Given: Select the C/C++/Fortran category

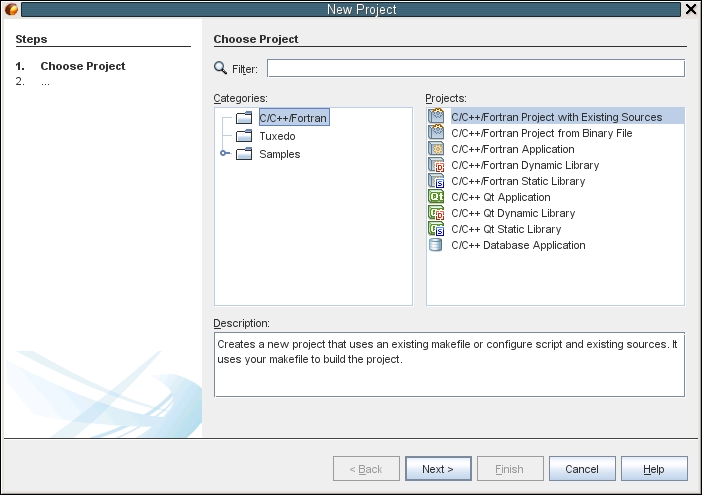Looking at the screenshot, I should [x=294, y=118].
